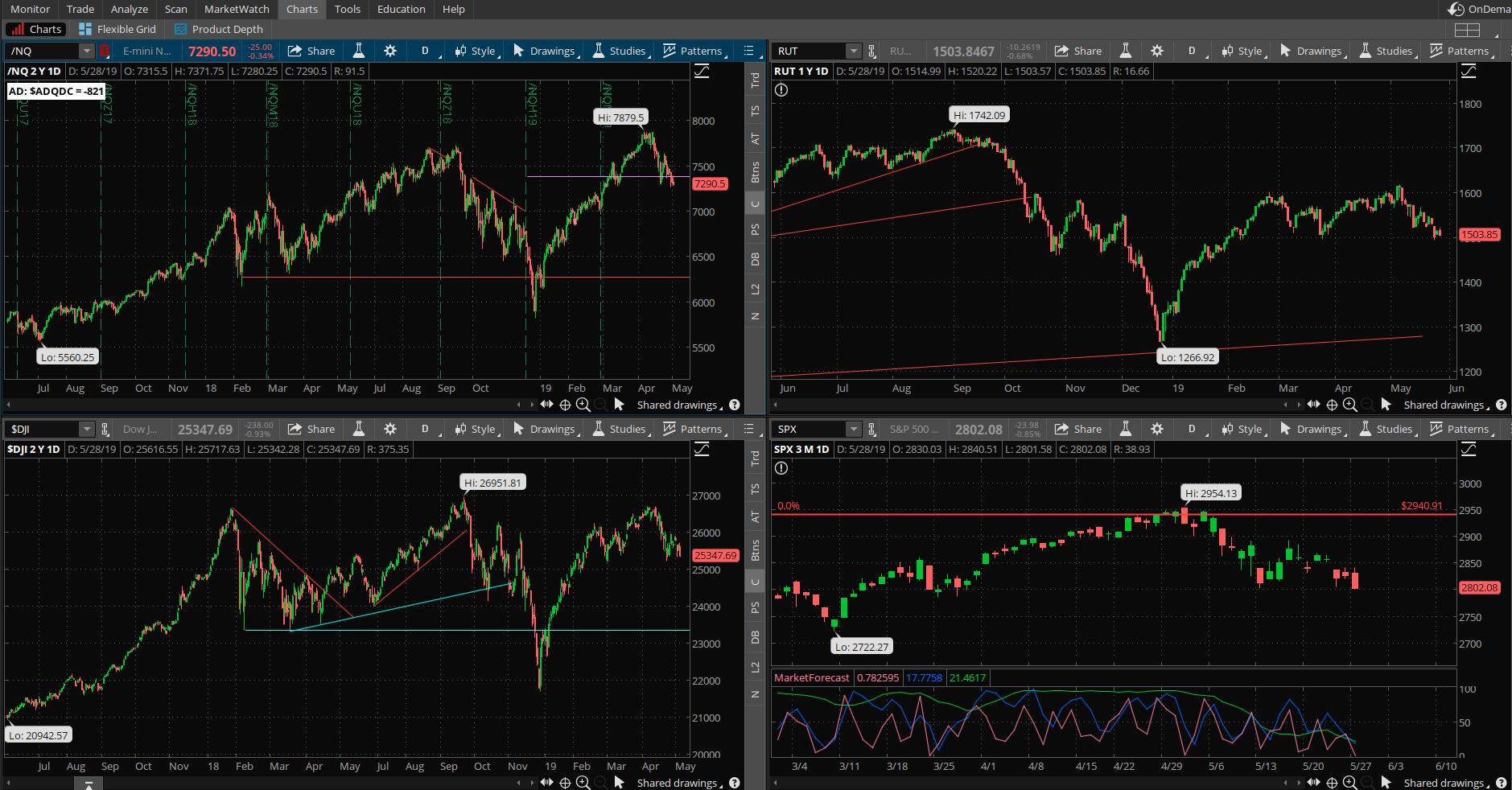Image resolution: width=1512 pixels, height=790 pixels.
Task: Click zoom-in magnifier under $DJI chart
Action: coord(583,783)
